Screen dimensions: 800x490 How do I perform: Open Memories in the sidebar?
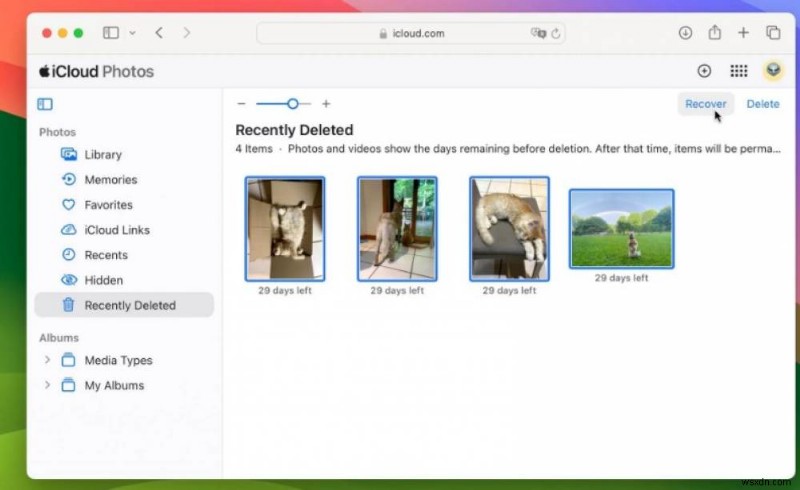(124, 180)
